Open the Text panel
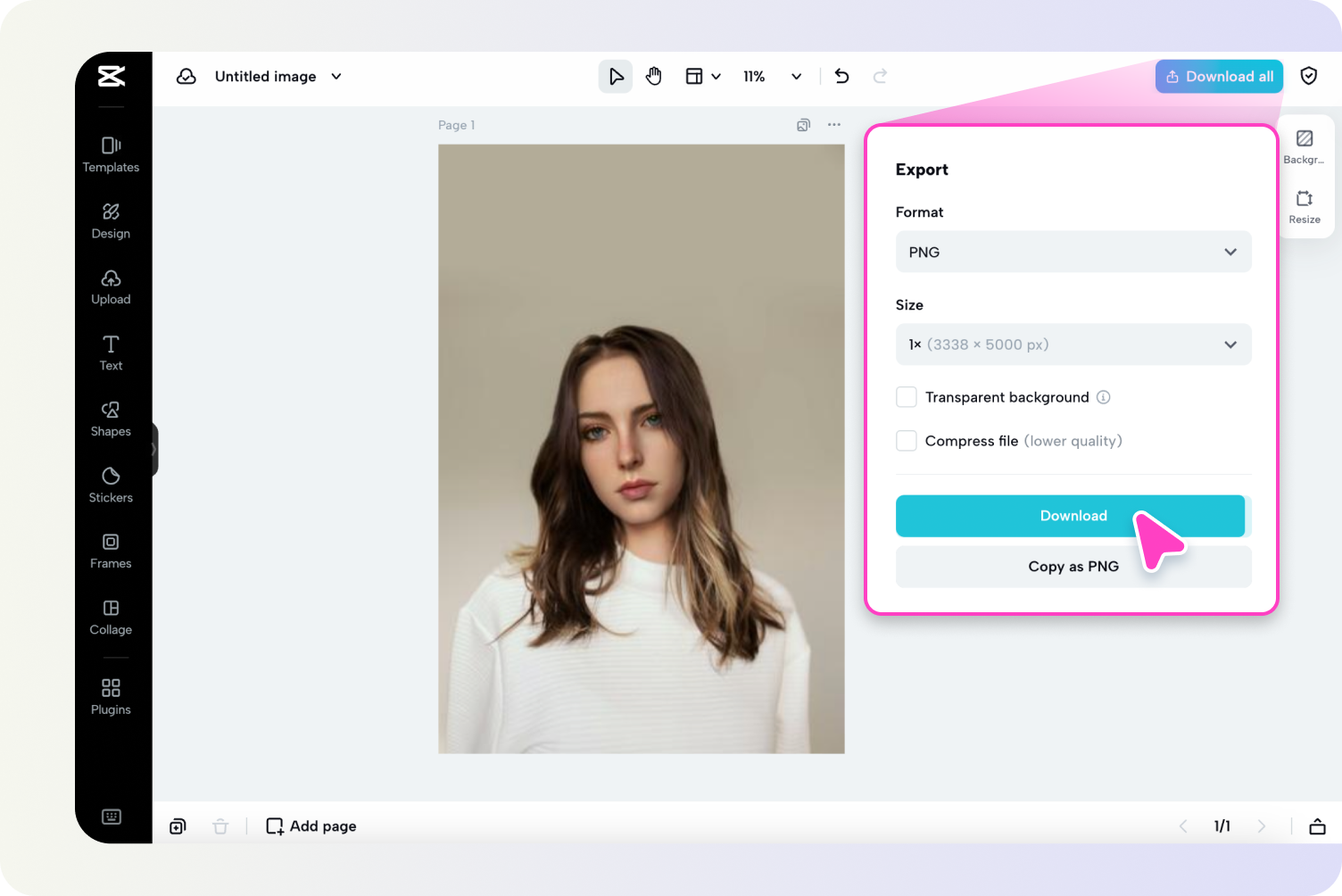Viewport: 1342px width, 896px height. pos(111,352)
